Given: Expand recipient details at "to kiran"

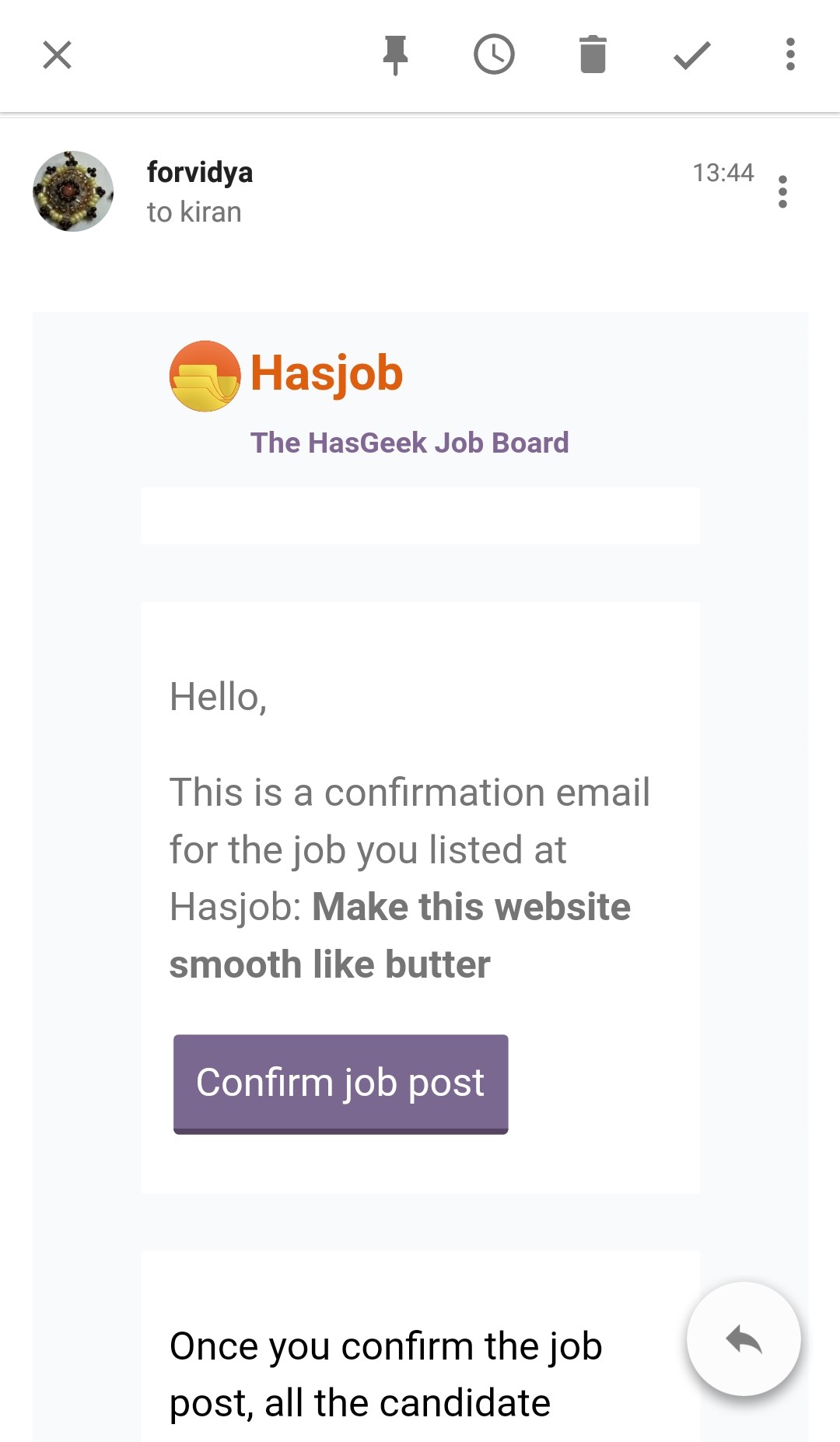Looking at the screenshot, I should [x=194, y=212].
